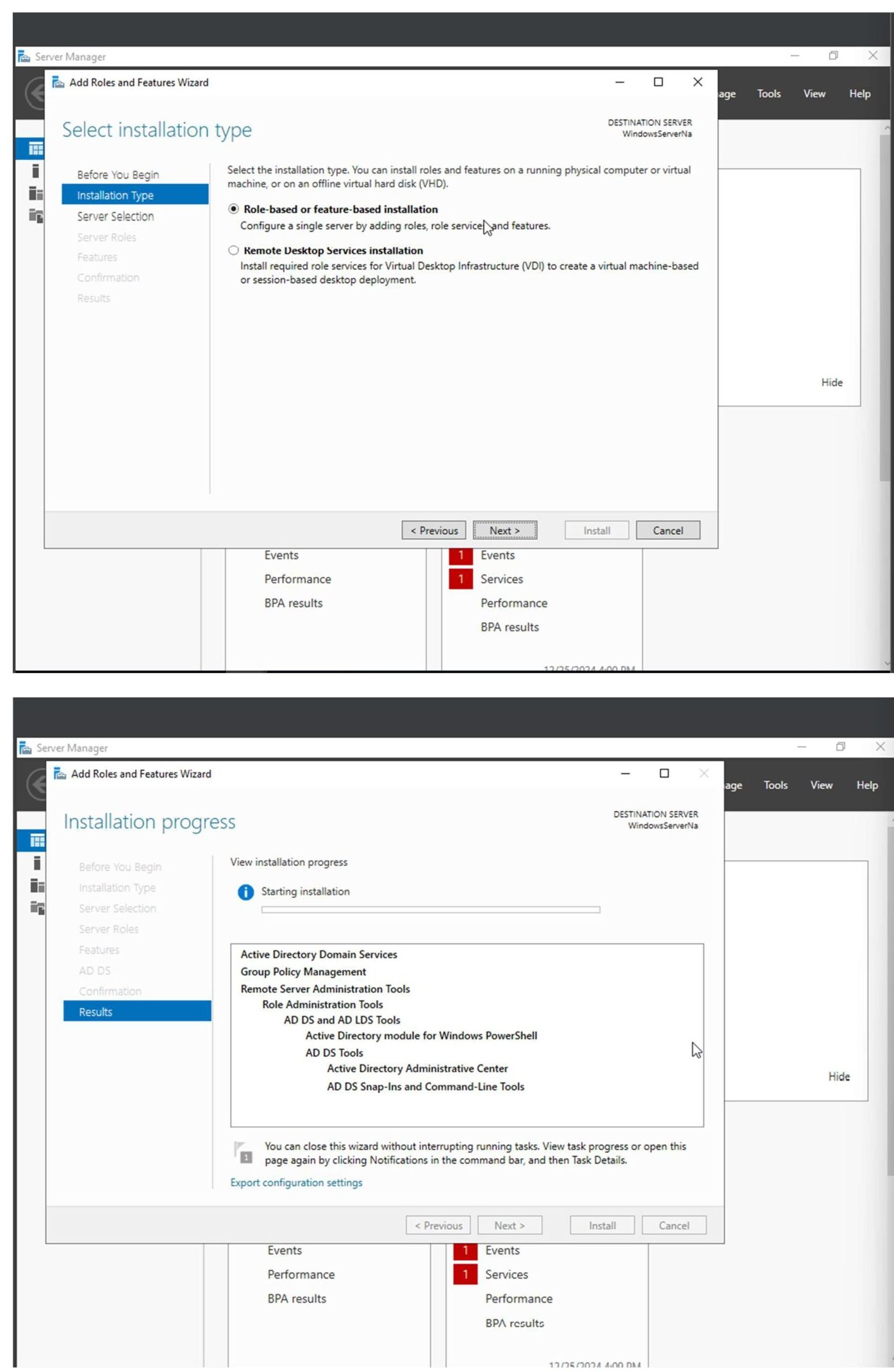Click Server Manager back arrow beside installation type wizard

35,94
